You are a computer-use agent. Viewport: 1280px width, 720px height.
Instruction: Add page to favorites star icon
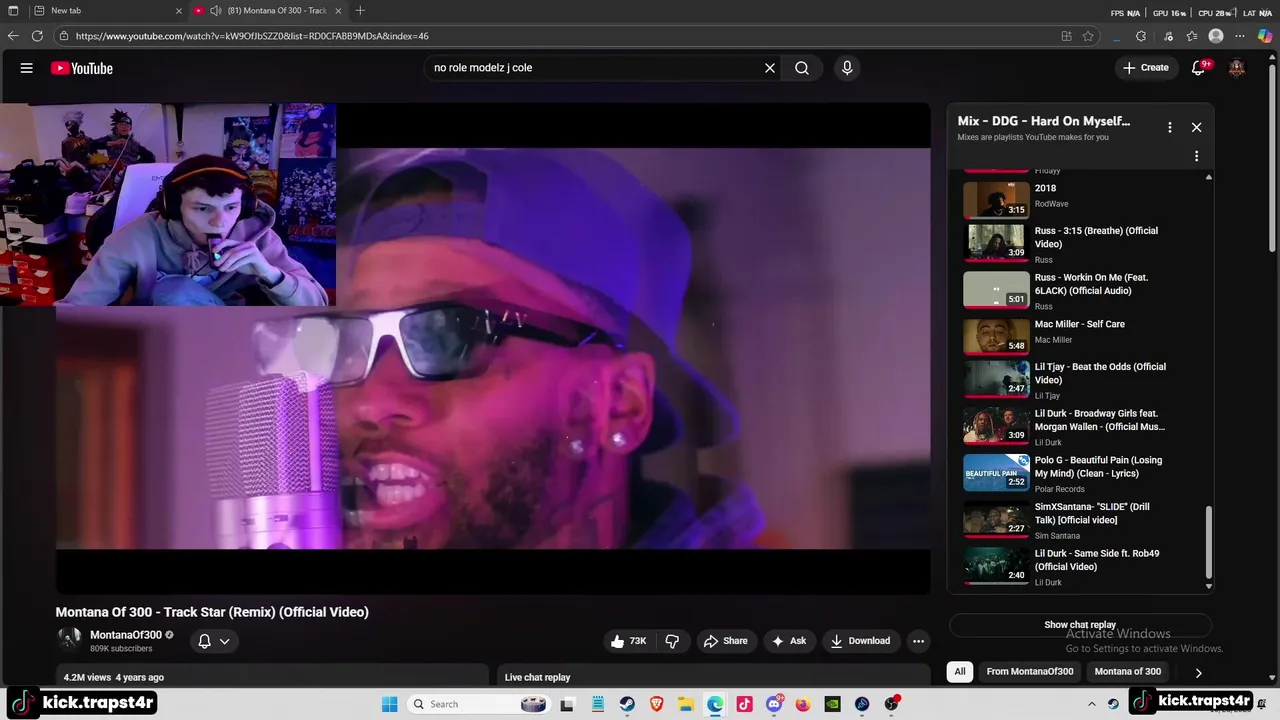[x=1089, y=36]
